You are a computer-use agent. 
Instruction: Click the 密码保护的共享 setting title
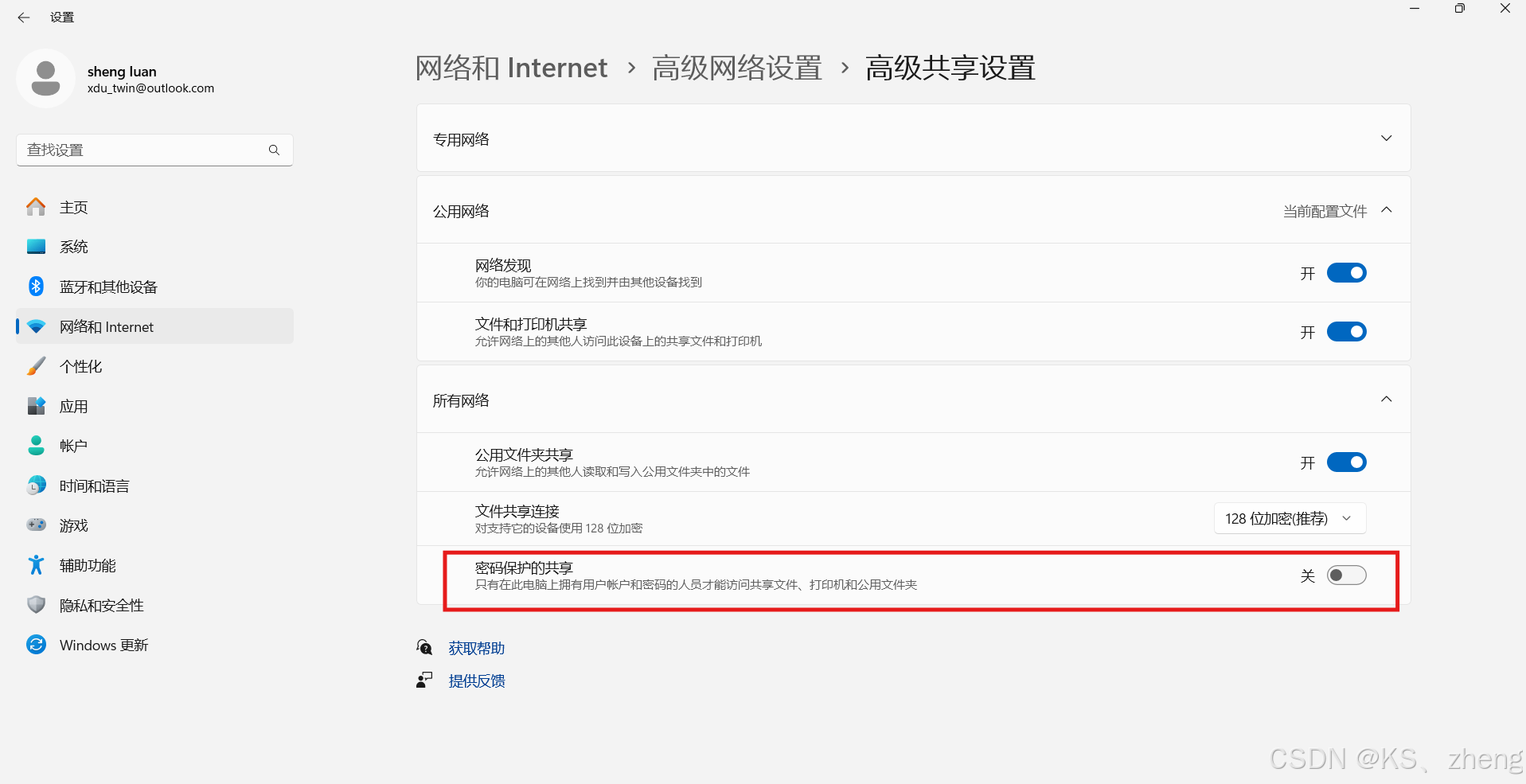click(x=524, y=568)
